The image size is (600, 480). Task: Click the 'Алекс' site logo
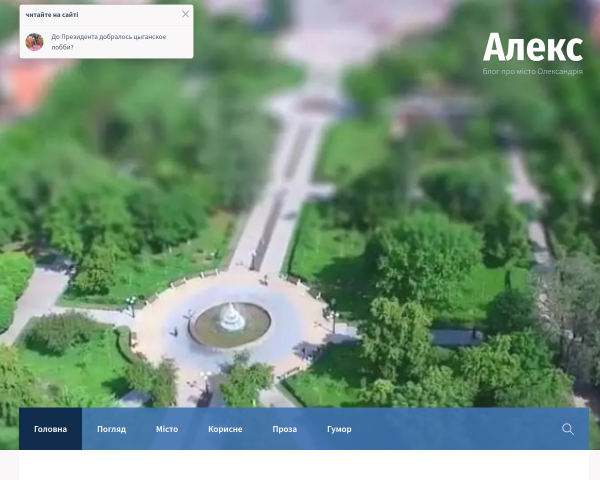pyautogui.click(x=533, y=47)
